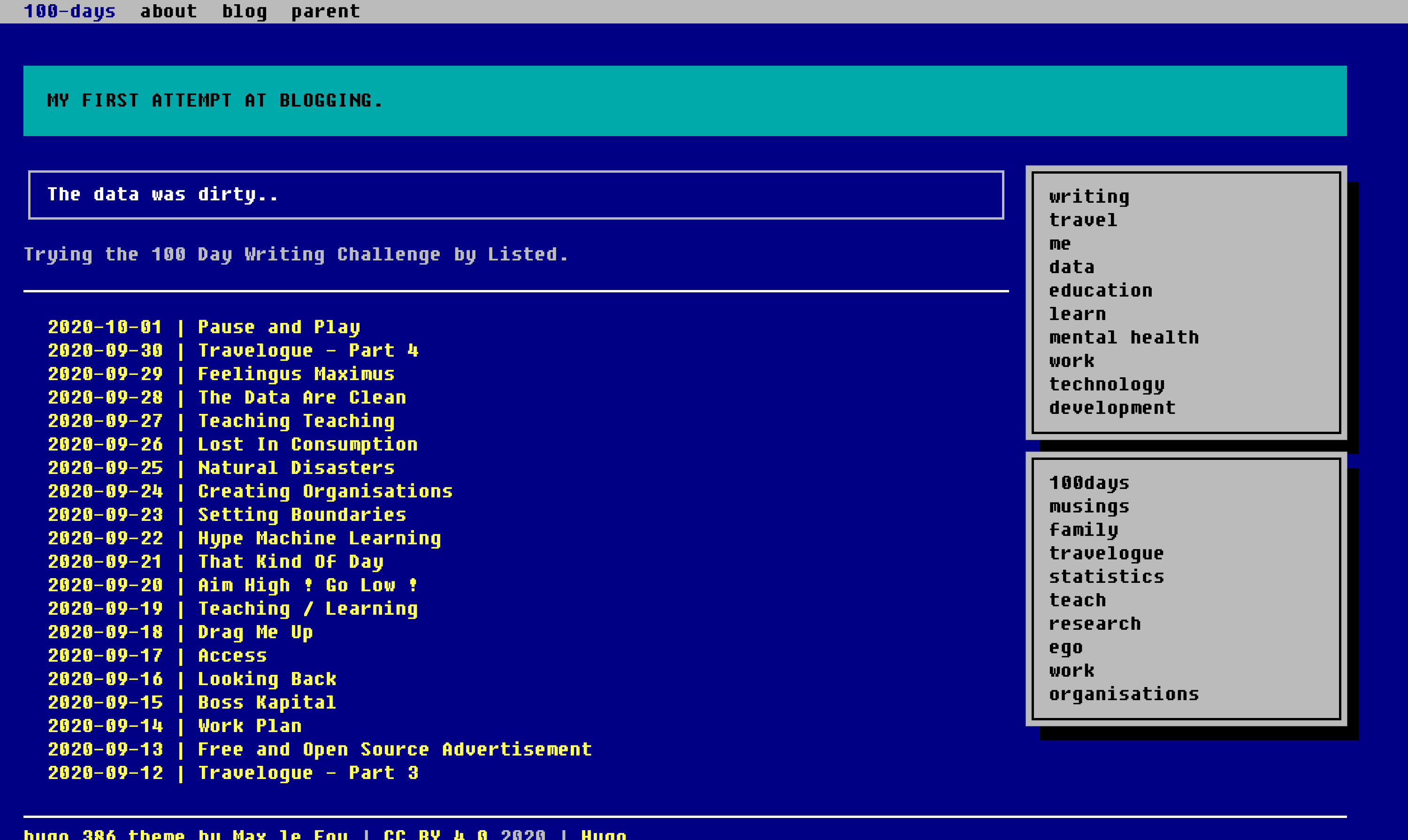The width and height of the screenshot is (1408, 840).
Task: Open the 100-days nav link
Action: tap(69, 11)
